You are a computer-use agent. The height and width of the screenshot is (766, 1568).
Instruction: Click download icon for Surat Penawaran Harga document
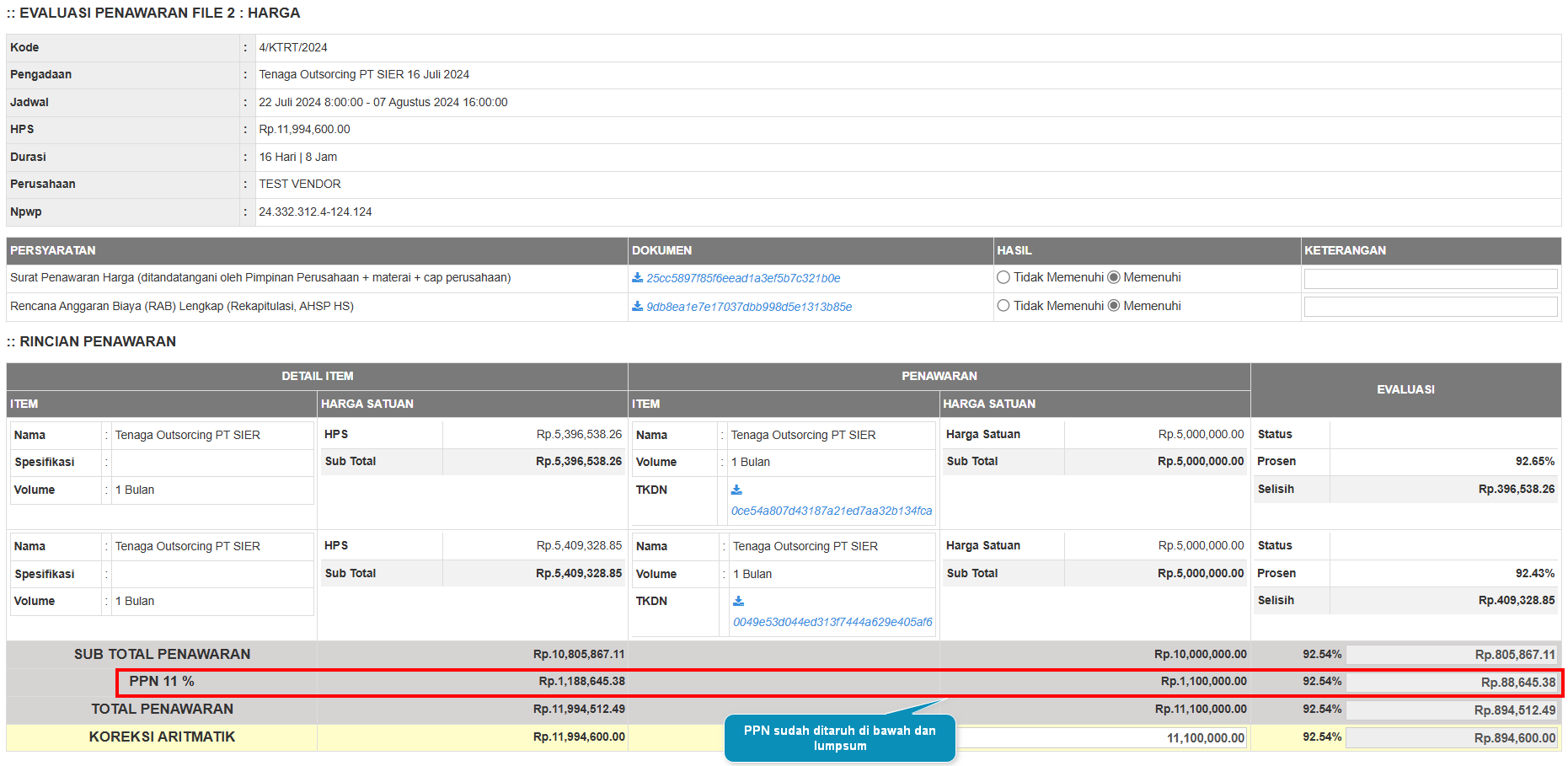tap(637, 278)
